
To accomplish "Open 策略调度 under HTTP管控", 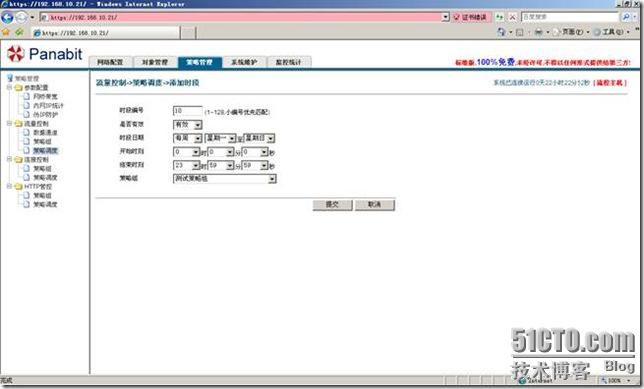I will pos(45,205).
